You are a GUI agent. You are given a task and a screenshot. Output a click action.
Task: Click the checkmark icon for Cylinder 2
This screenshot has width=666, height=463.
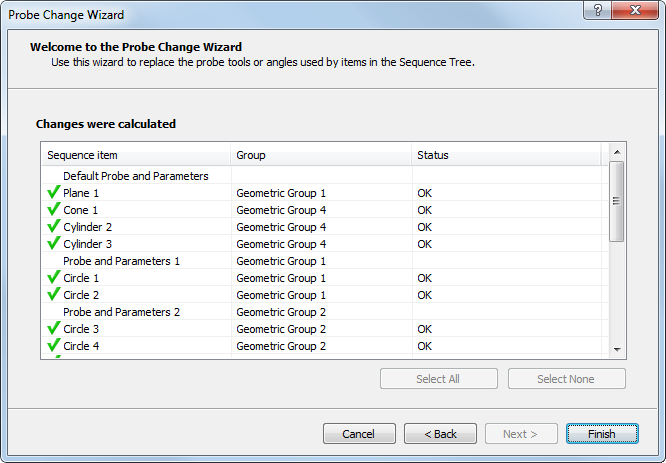[x=53, y=227]
